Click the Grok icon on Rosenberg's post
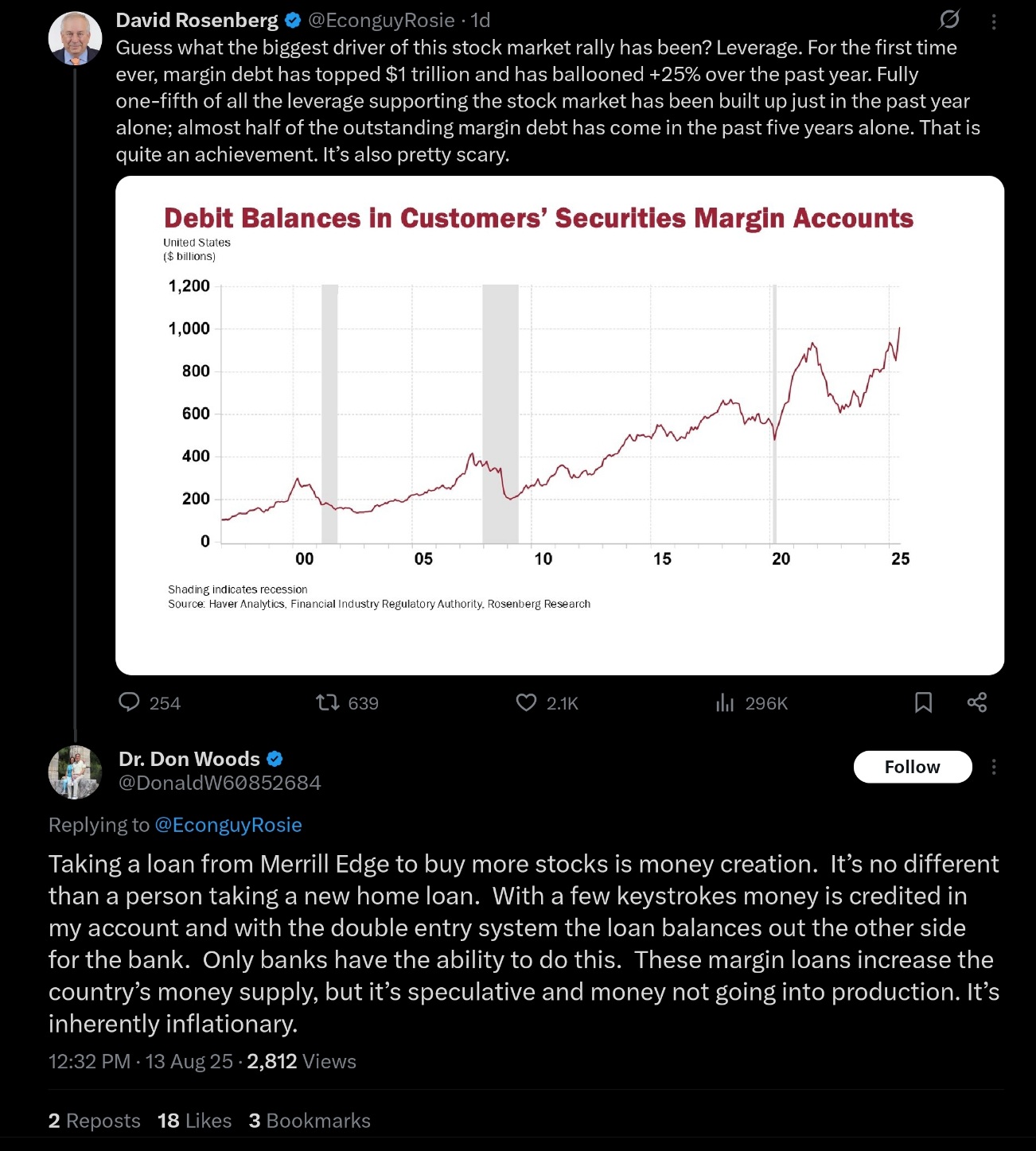 [x=949, y=20]
